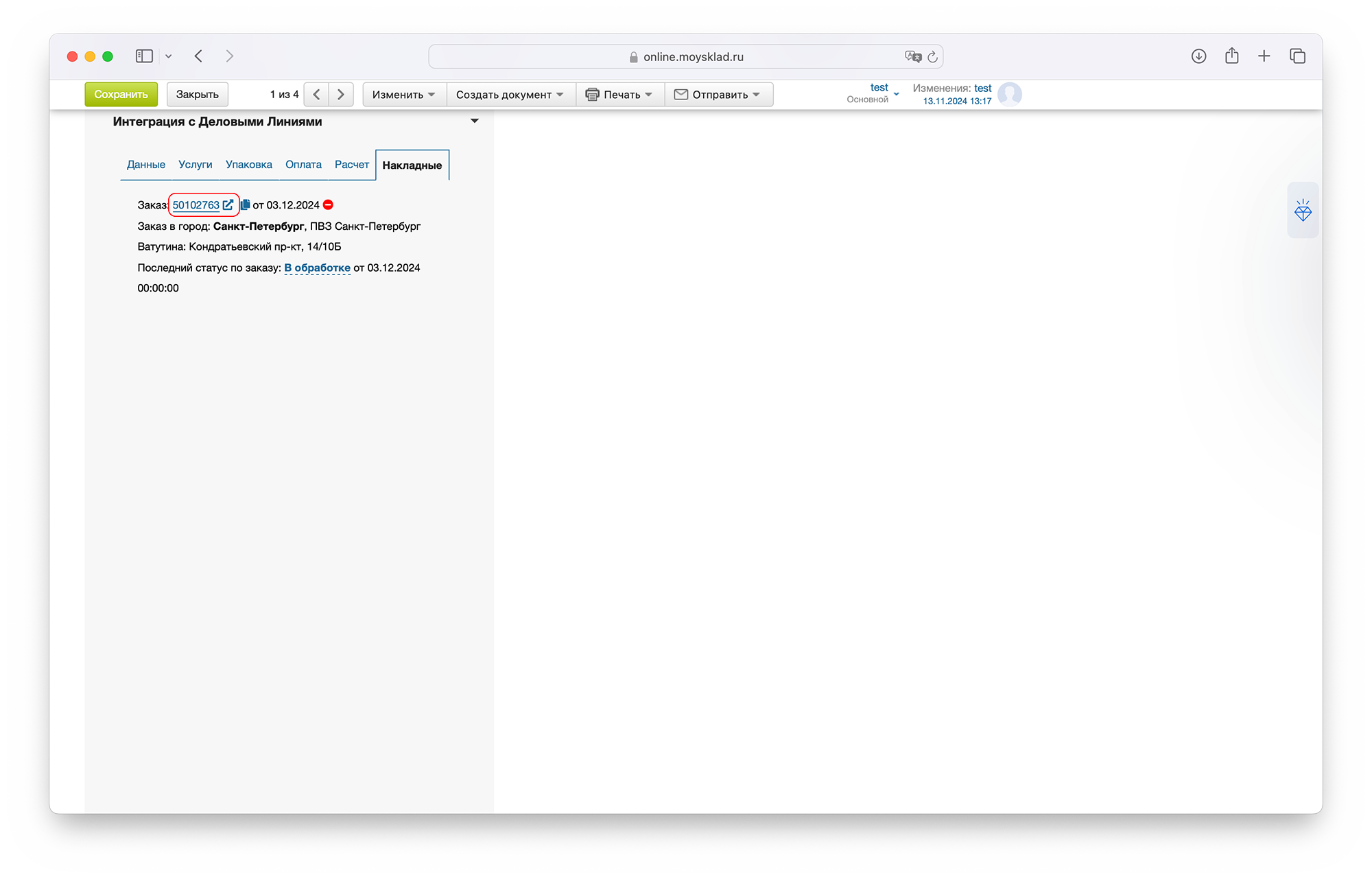
Task: Click the user avatar icon
Action: [1009, 94]
